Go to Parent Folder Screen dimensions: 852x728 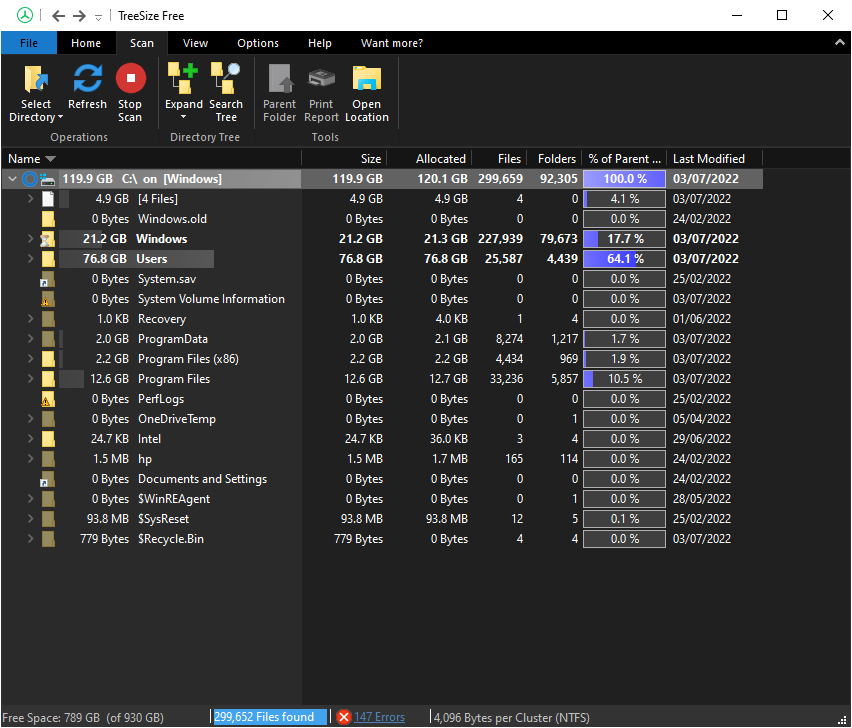click(279, 92)
